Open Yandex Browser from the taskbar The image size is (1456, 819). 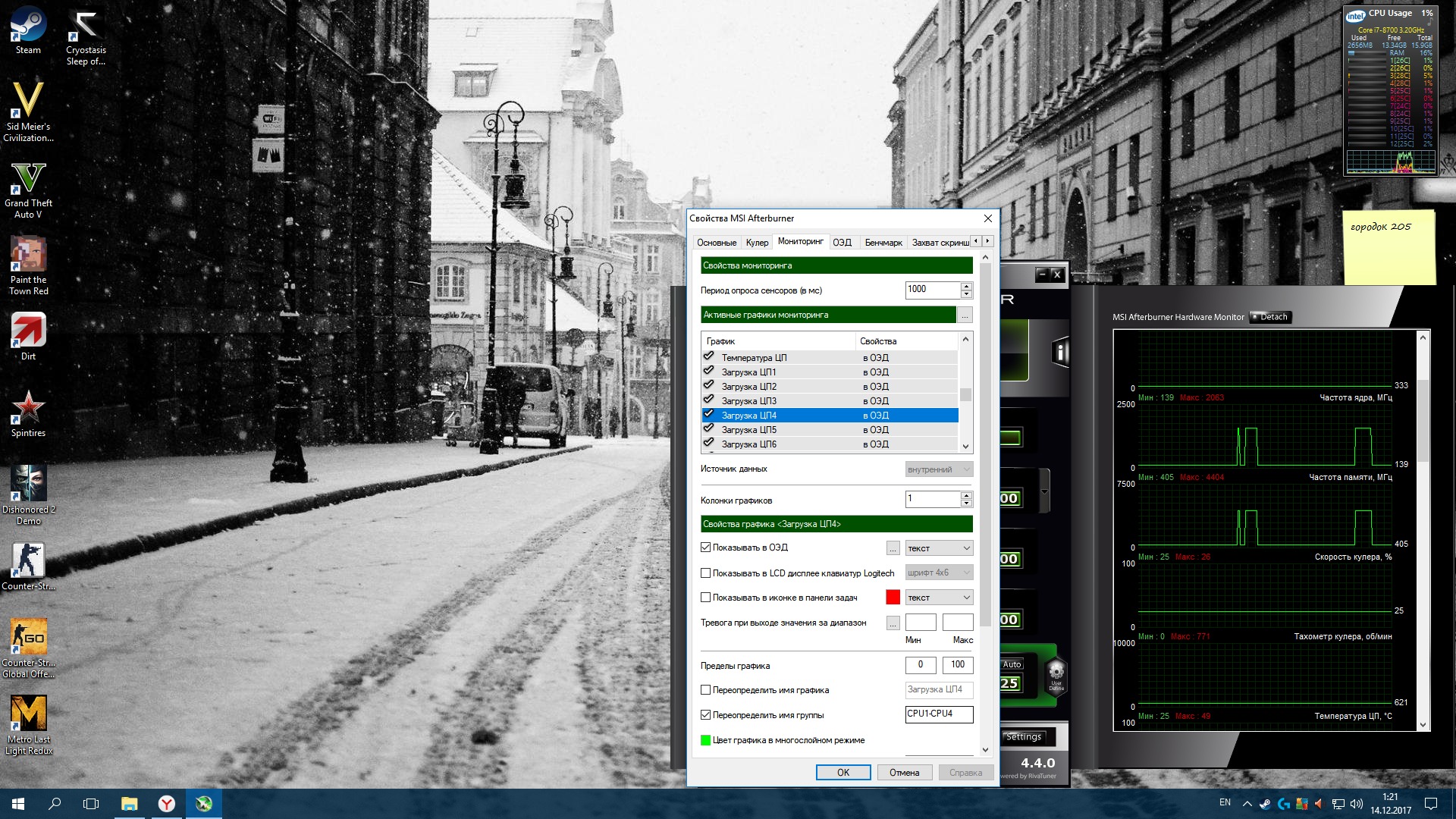point(166,804)
